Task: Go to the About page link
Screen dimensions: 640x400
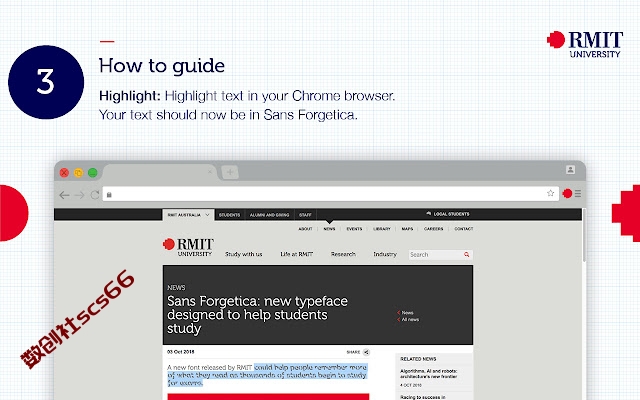Action: (305, 229)
